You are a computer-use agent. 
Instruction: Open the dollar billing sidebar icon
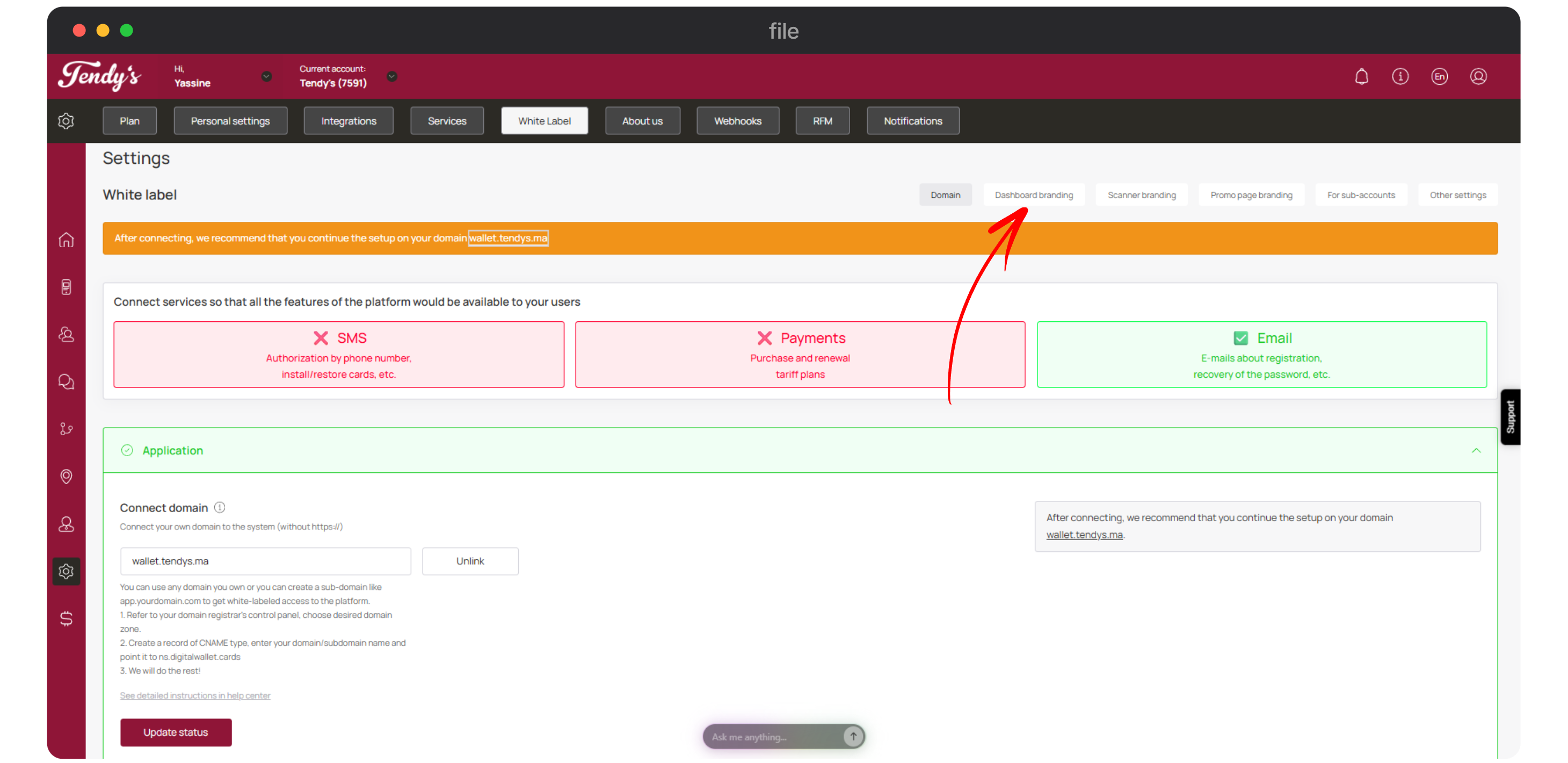[x=67, y=618]
